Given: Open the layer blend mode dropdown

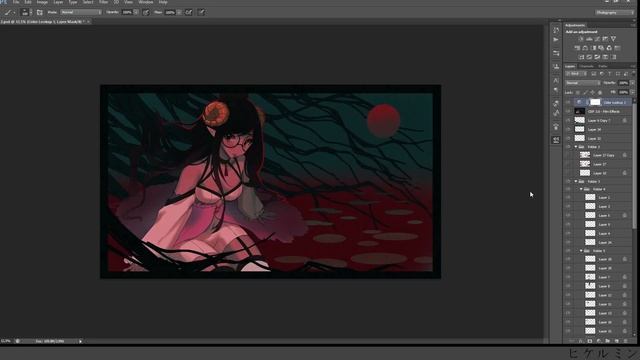Looking at the screenshot, I should tap(582, 83).
